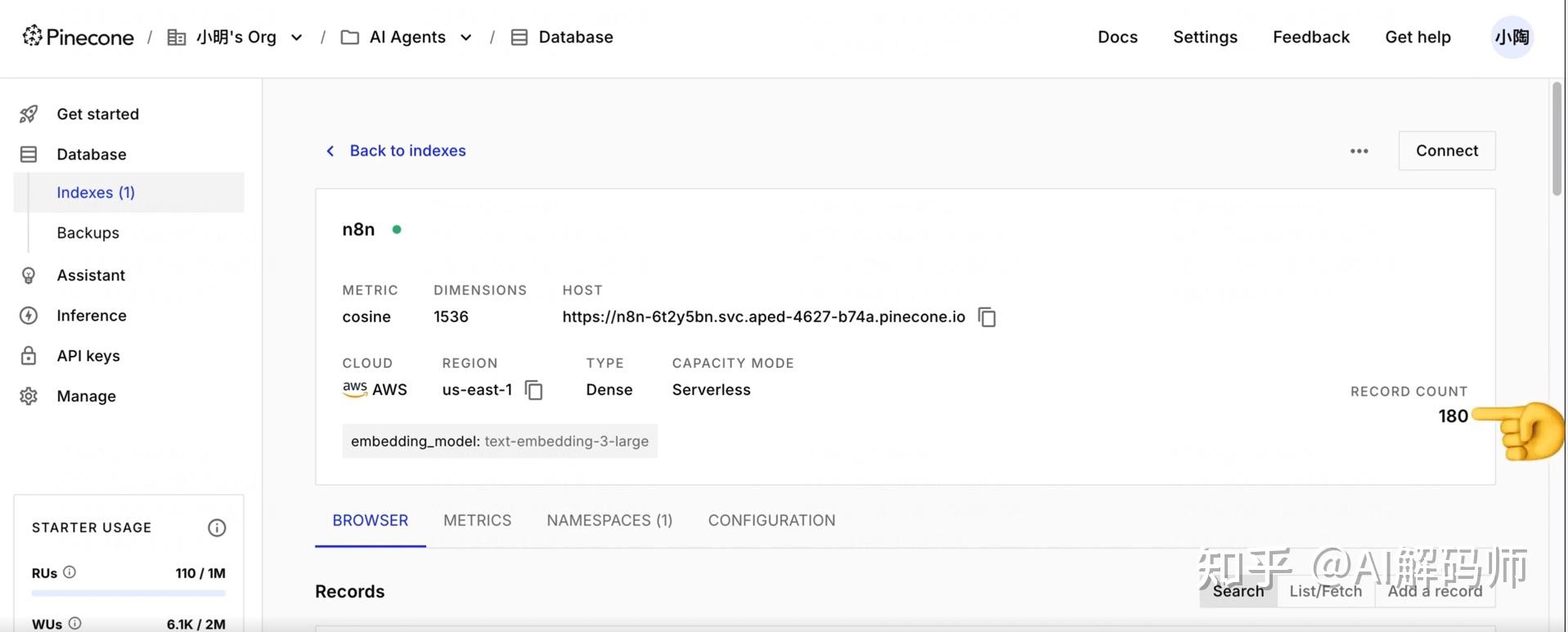Click the Get started rocket icon

click(29, 114)
